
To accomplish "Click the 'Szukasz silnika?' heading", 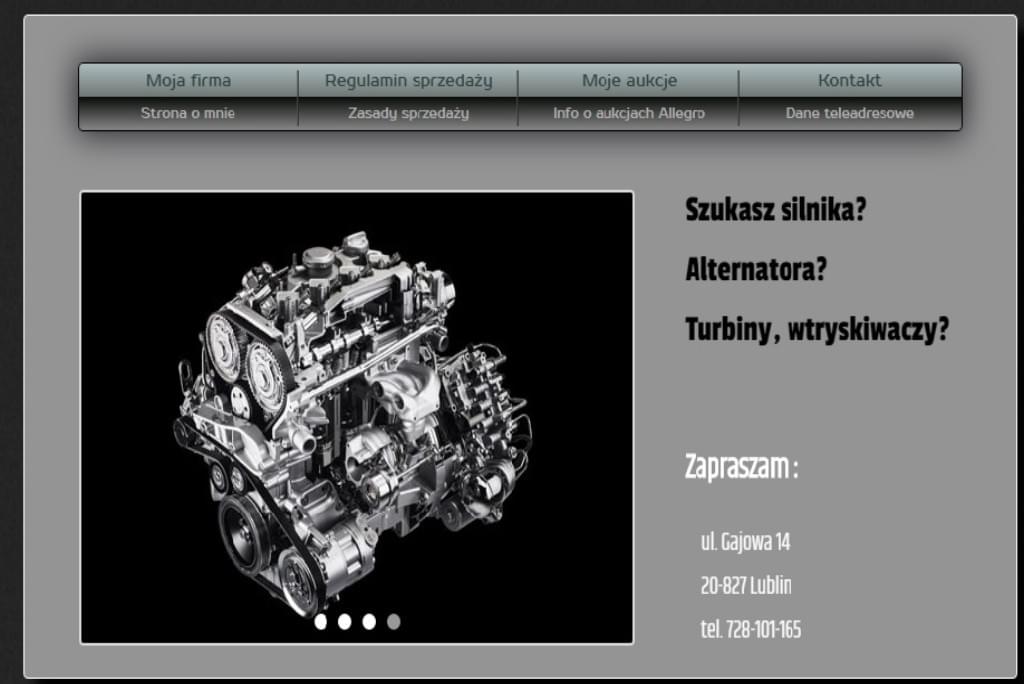I will pos(775,210).
